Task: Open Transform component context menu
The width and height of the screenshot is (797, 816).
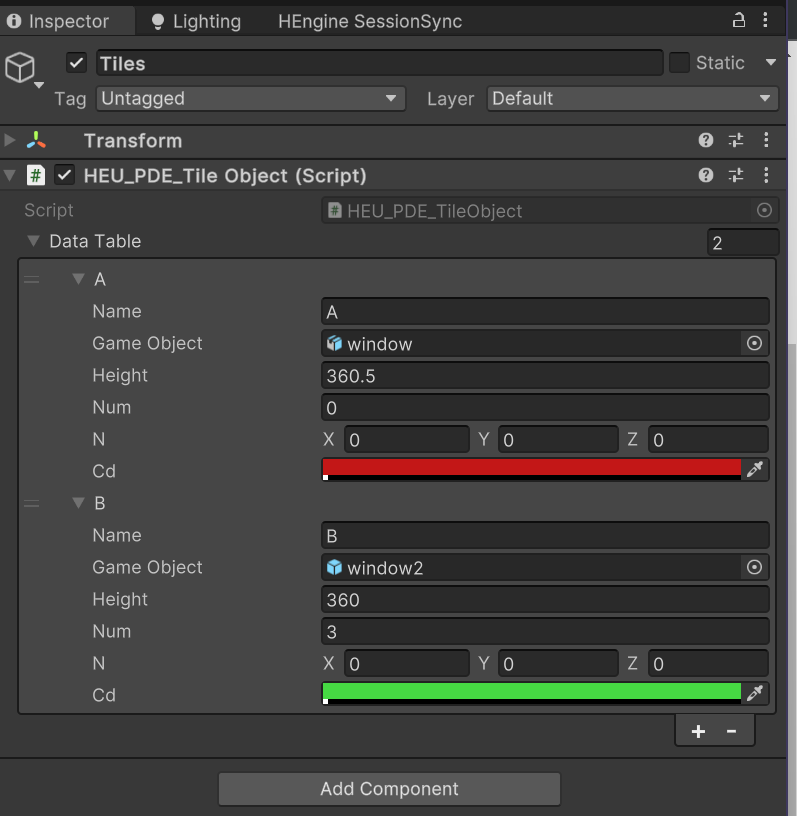Action: (x=766, y=140)
